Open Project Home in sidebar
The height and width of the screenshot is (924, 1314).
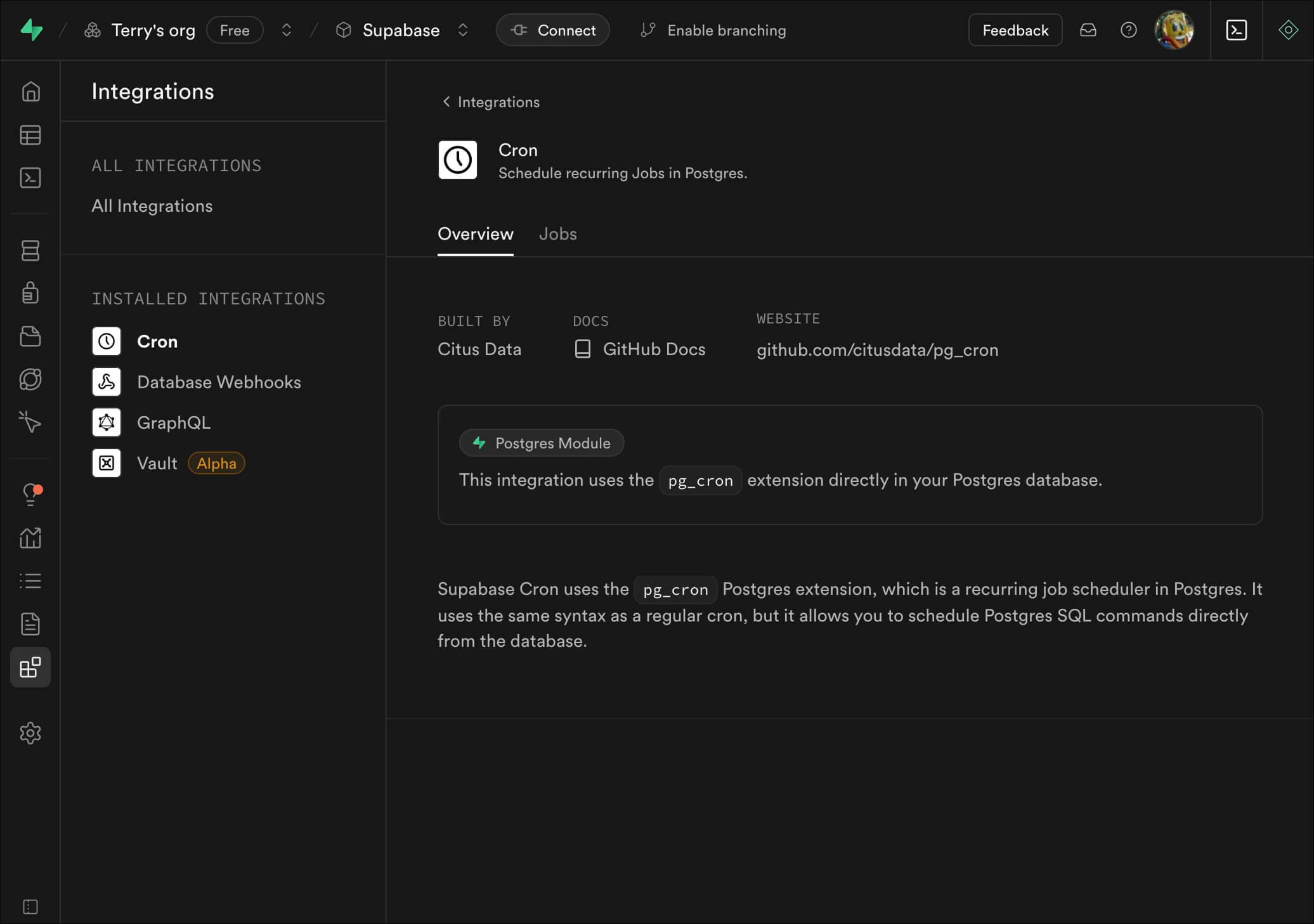[x=30, y=92]
